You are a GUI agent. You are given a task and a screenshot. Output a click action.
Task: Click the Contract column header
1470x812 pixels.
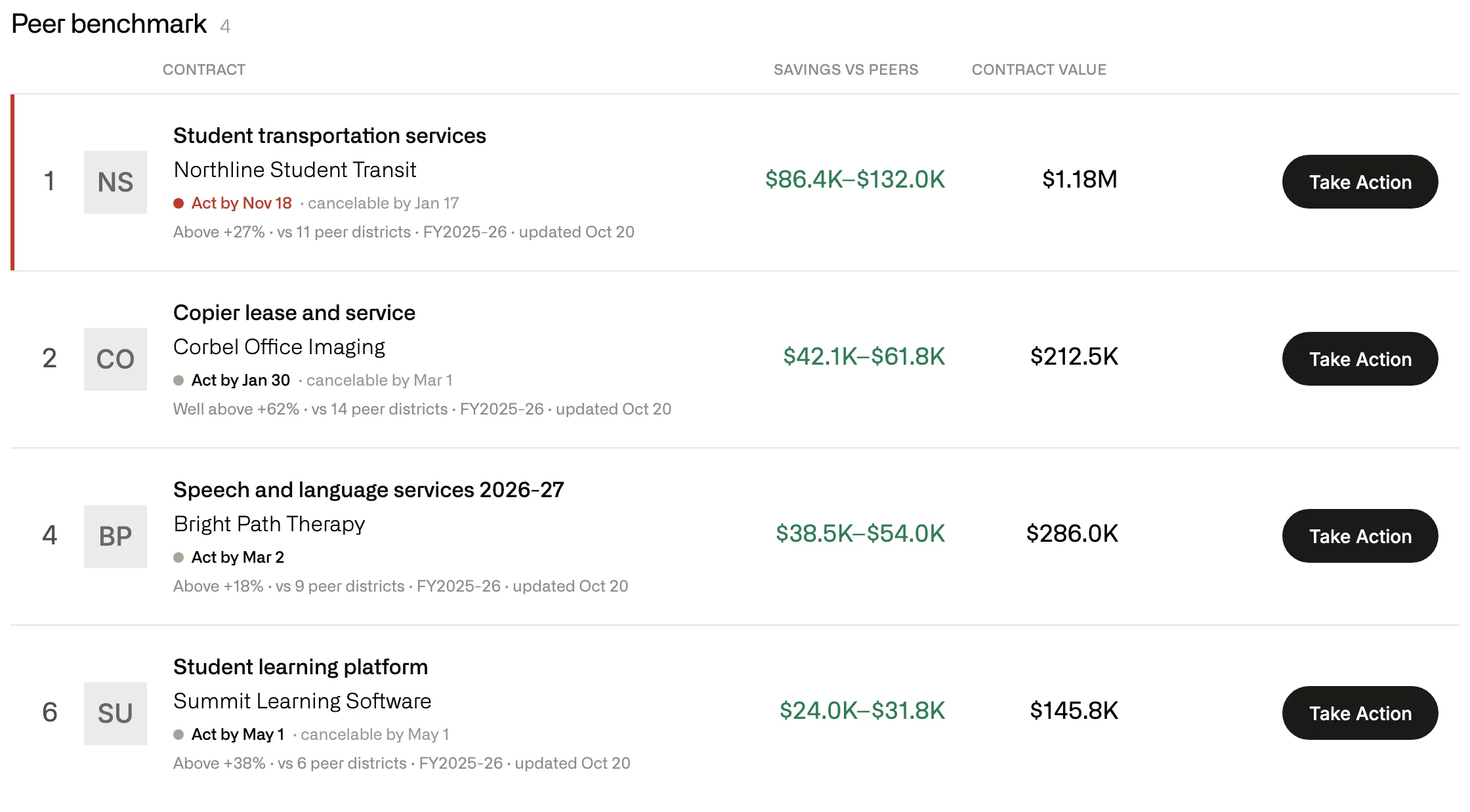click(x=204, y=70)
